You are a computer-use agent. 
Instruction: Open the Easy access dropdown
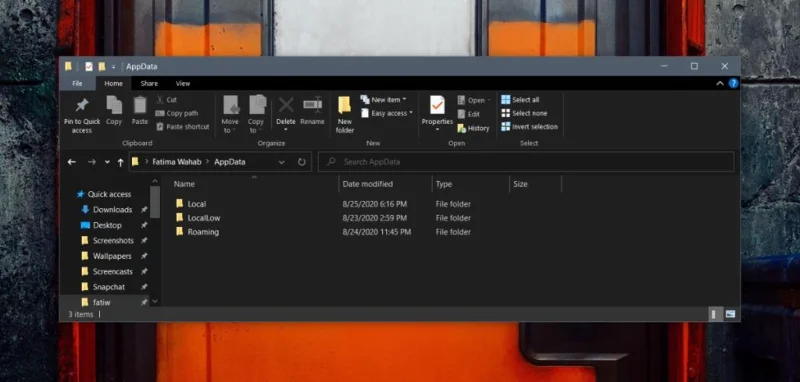(x=387, y=113)
